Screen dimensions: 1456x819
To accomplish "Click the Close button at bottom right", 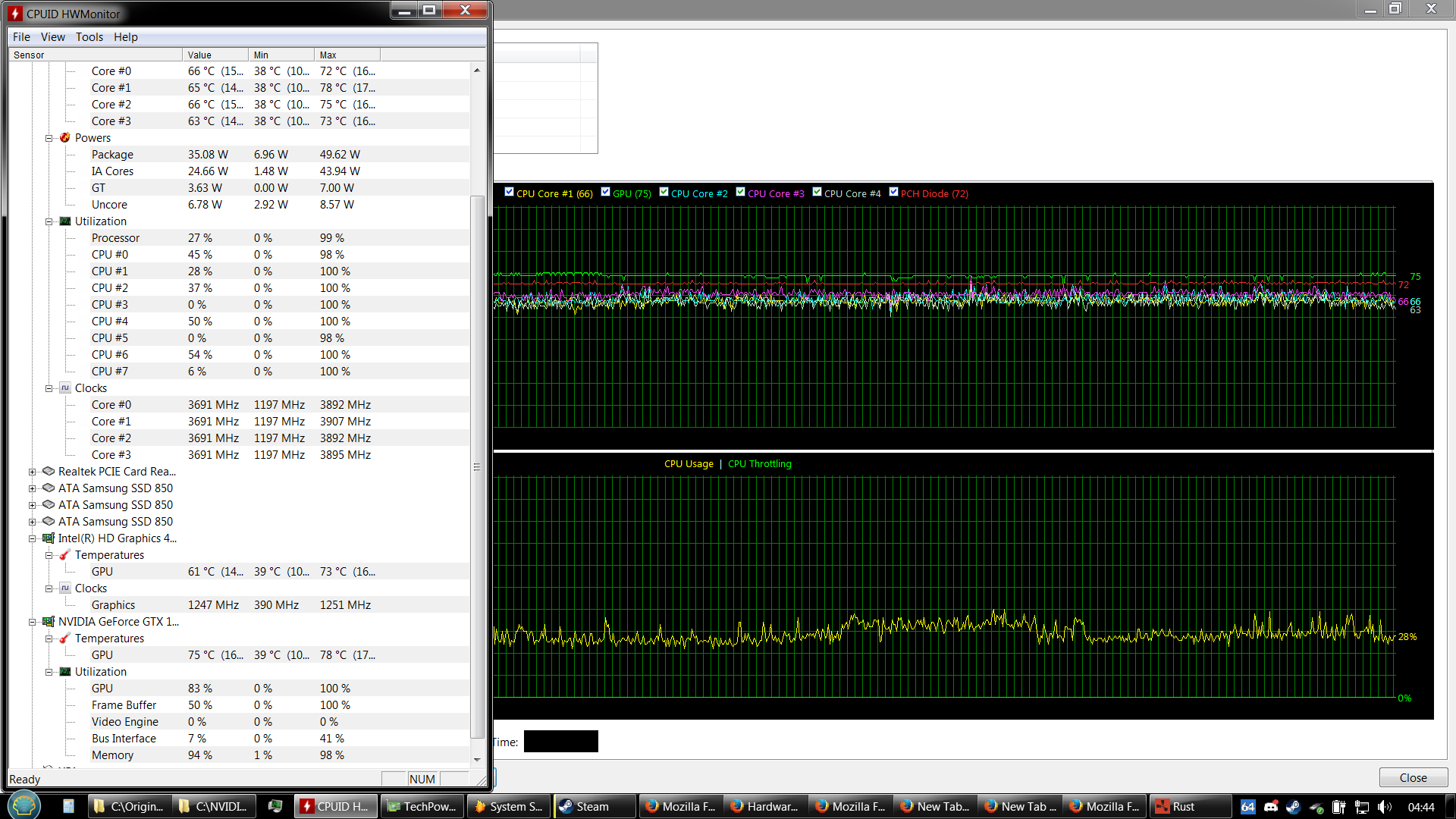I will (x=1413, y=777).
